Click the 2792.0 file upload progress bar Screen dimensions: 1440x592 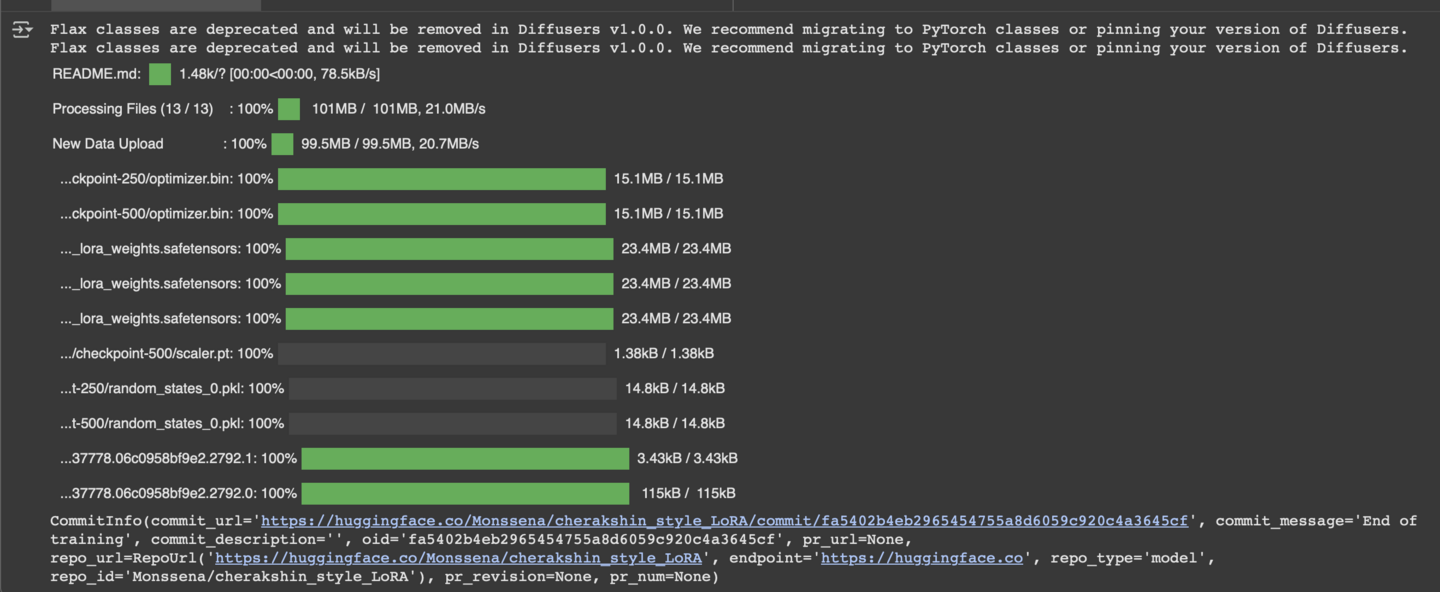tap(465, 494)
